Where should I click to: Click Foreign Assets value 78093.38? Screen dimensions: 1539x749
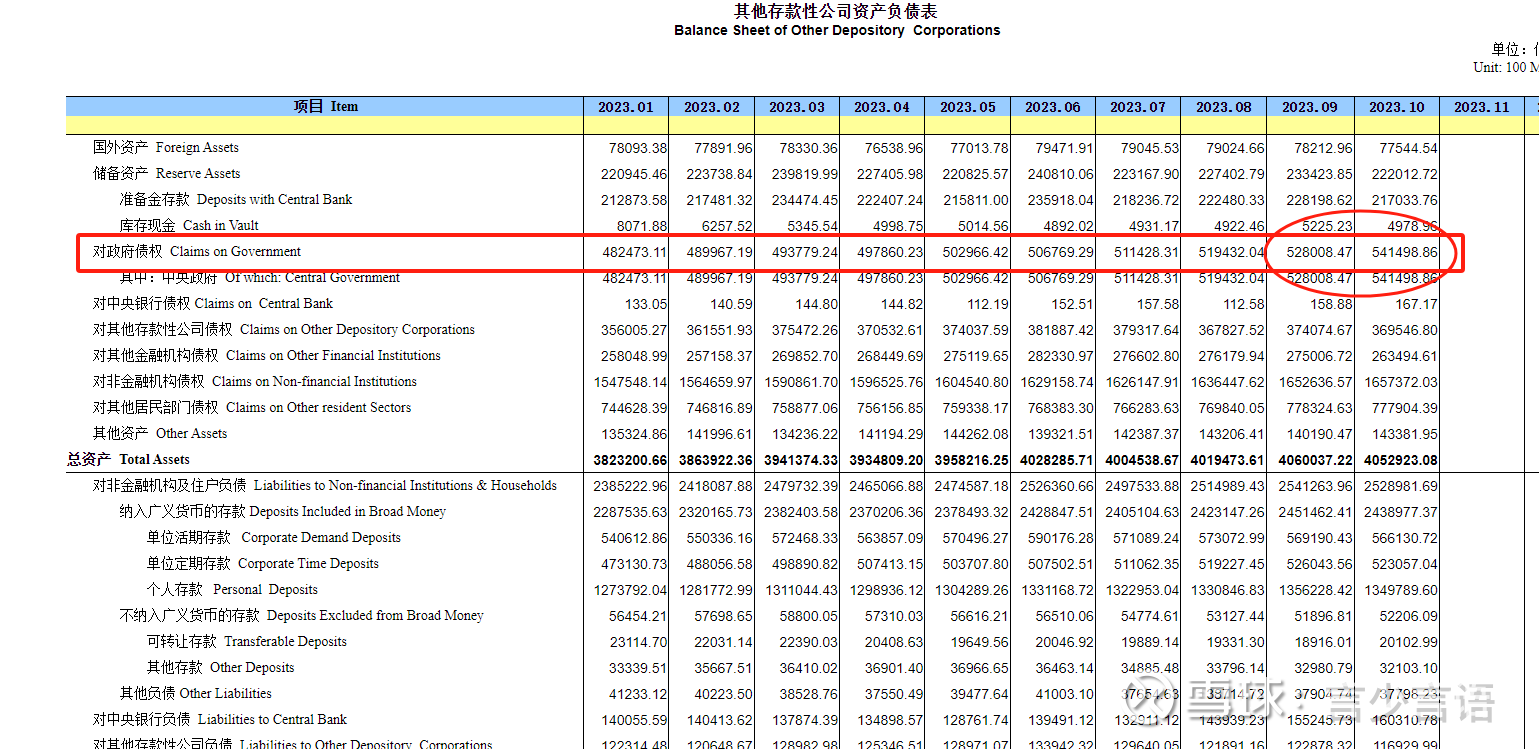click(x=637, y=148)
